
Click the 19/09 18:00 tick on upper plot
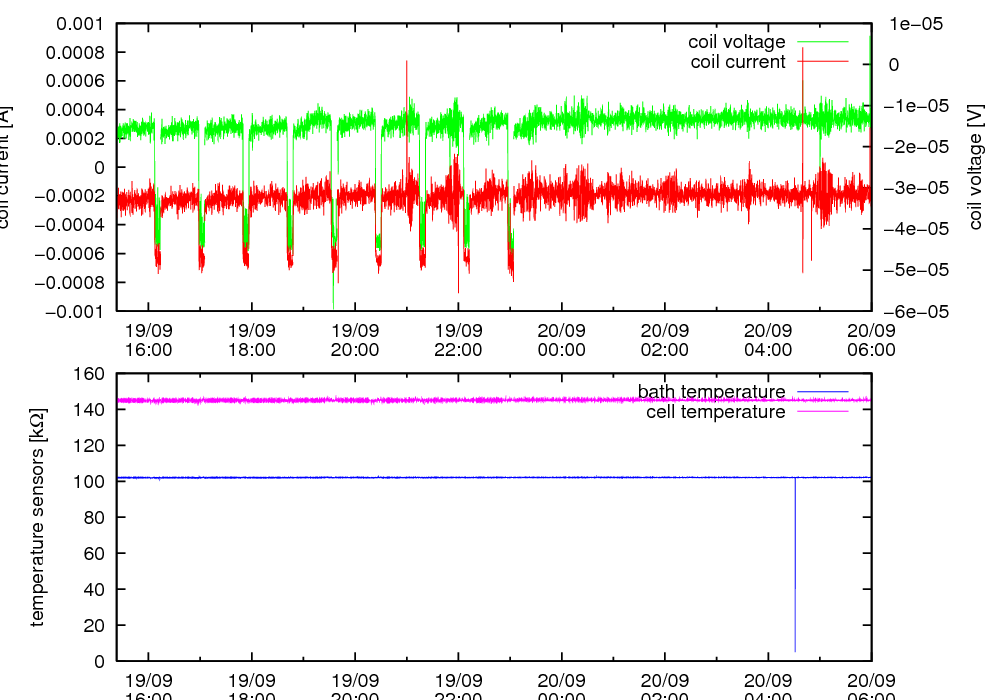[252, 339]
